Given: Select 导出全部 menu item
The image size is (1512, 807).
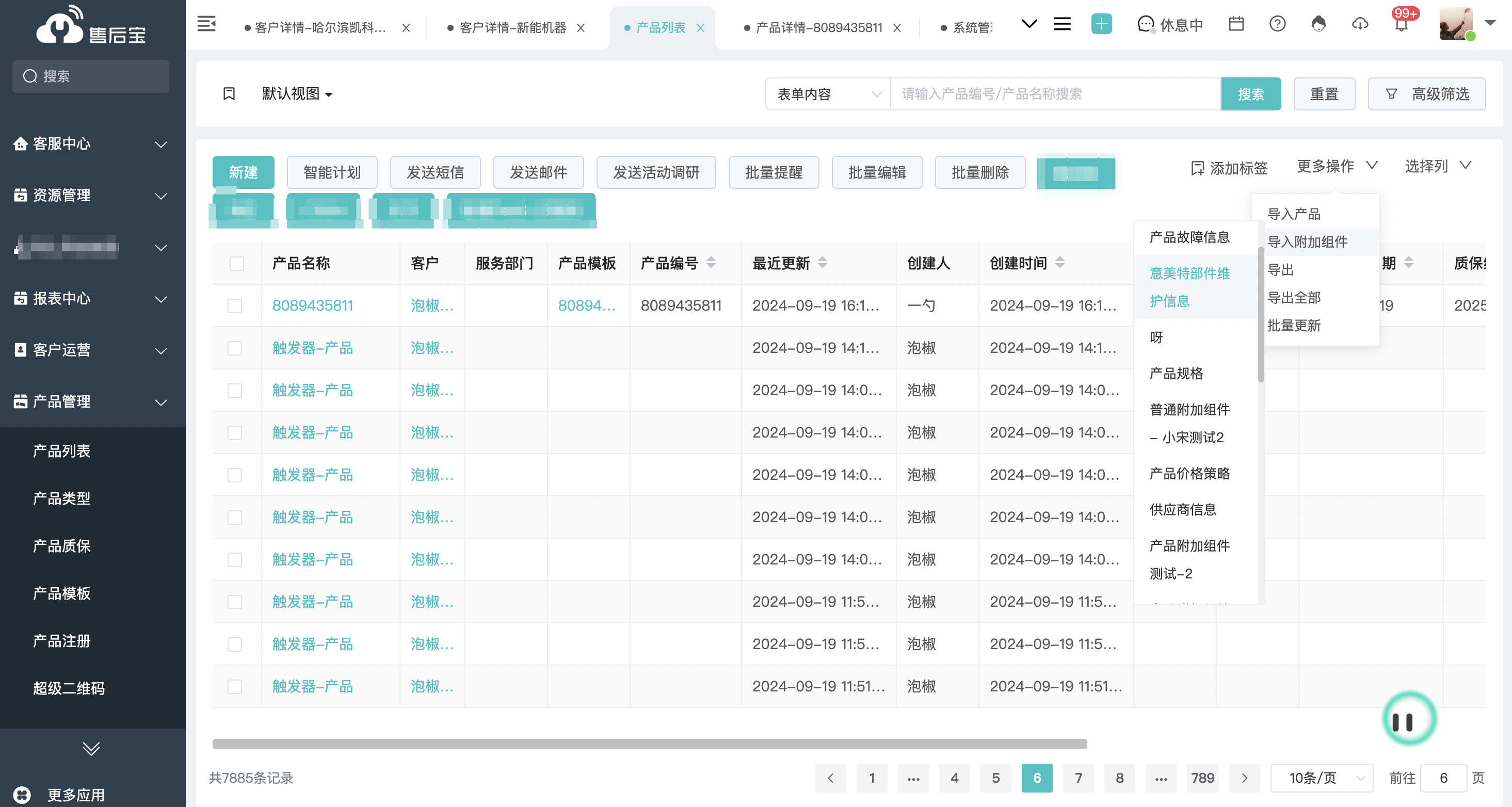Looking at the screenshot, I should (1315, 298).
